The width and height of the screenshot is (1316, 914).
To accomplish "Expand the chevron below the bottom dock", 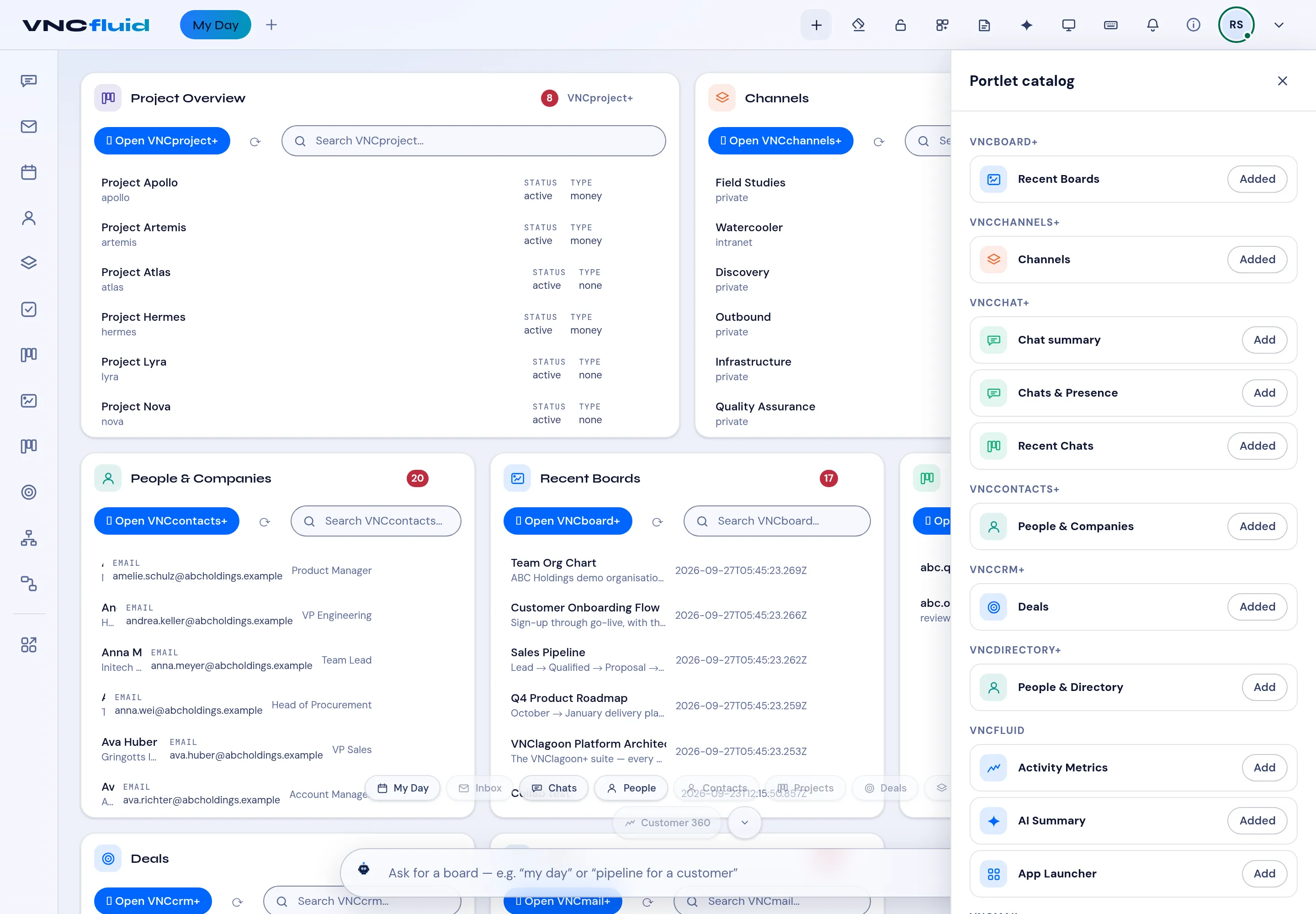I will 744,822.
